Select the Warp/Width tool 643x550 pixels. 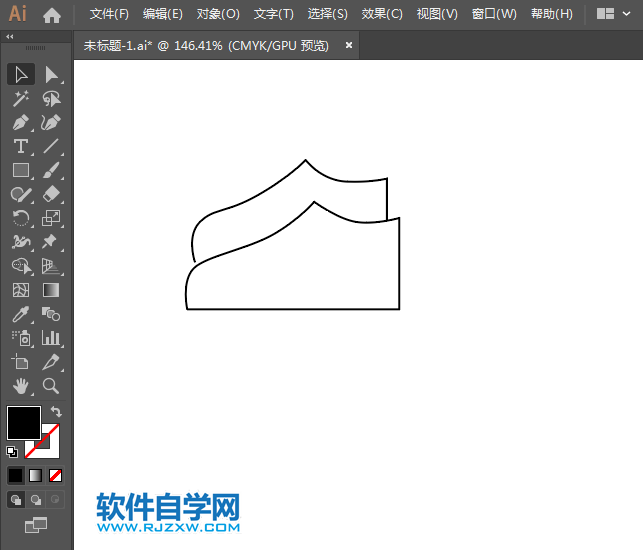(x=21, y=242)
